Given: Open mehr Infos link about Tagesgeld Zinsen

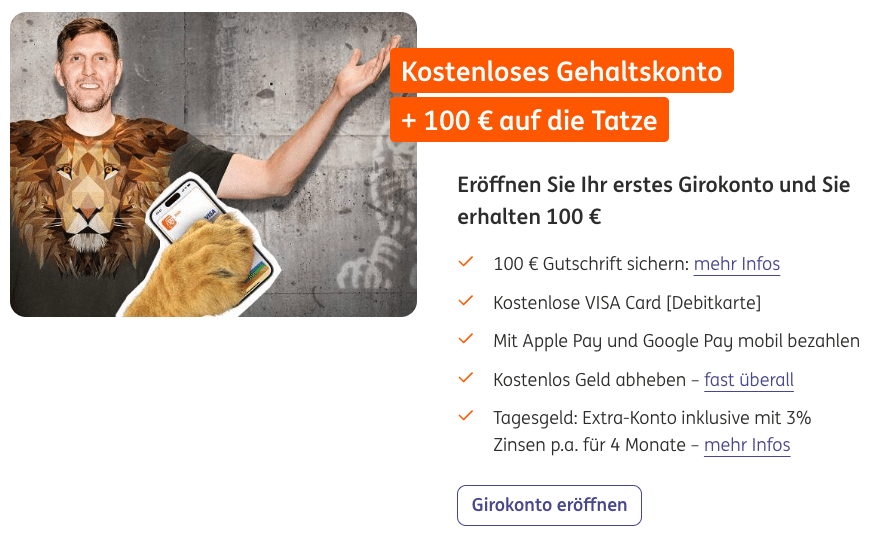Looking at the screenshot, I should pos(747,445).
